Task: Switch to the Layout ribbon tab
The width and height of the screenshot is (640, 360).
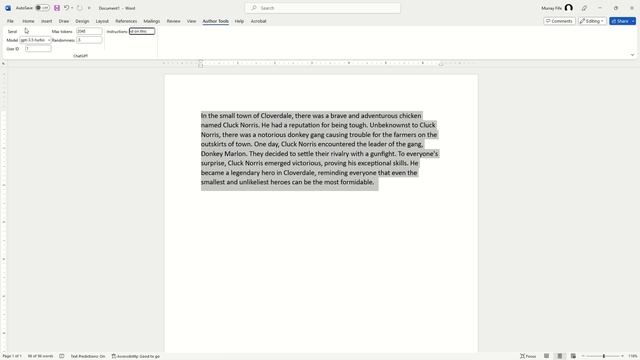Action: [x=102, y=21]
